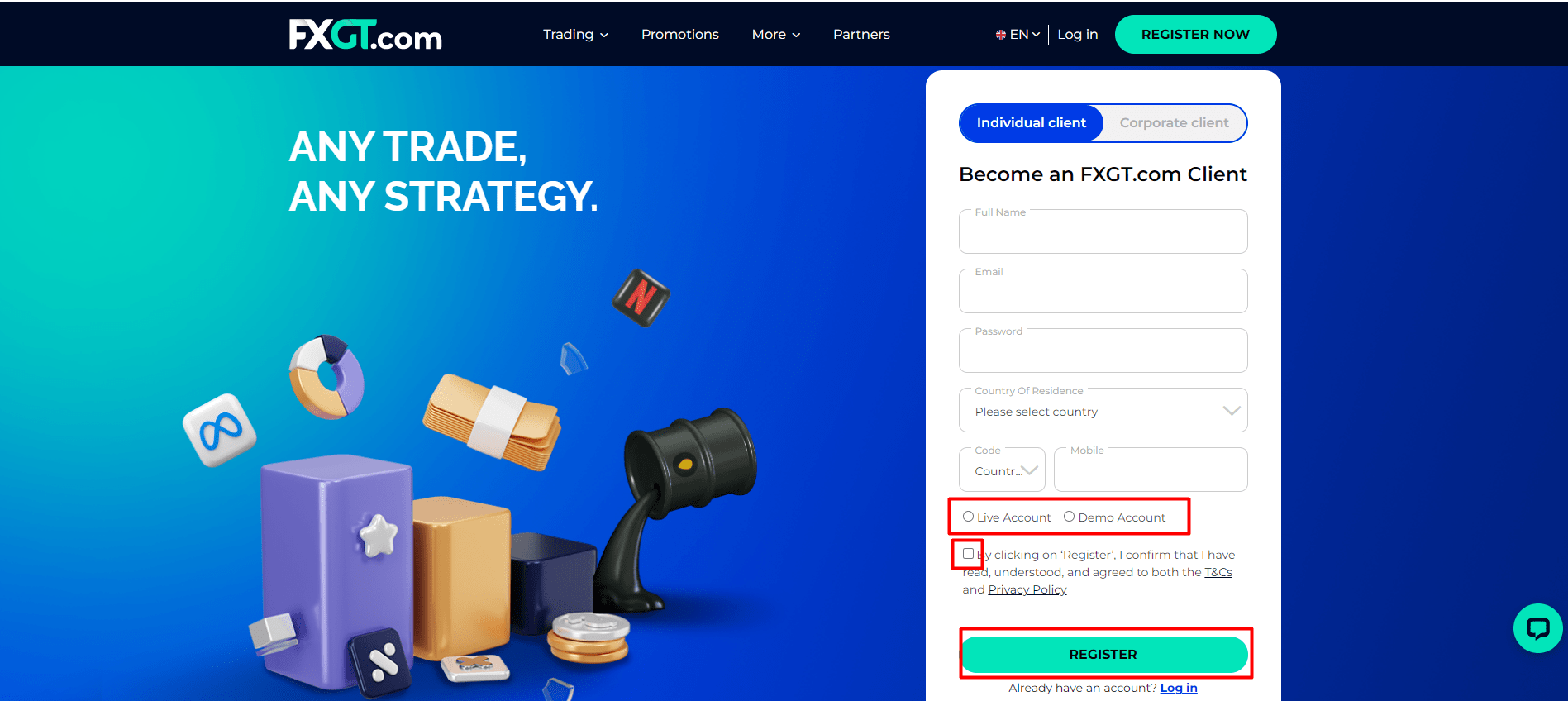1568x701 pixels.
Task: Select the Live Account radio button
Action: tap(968, 517)
